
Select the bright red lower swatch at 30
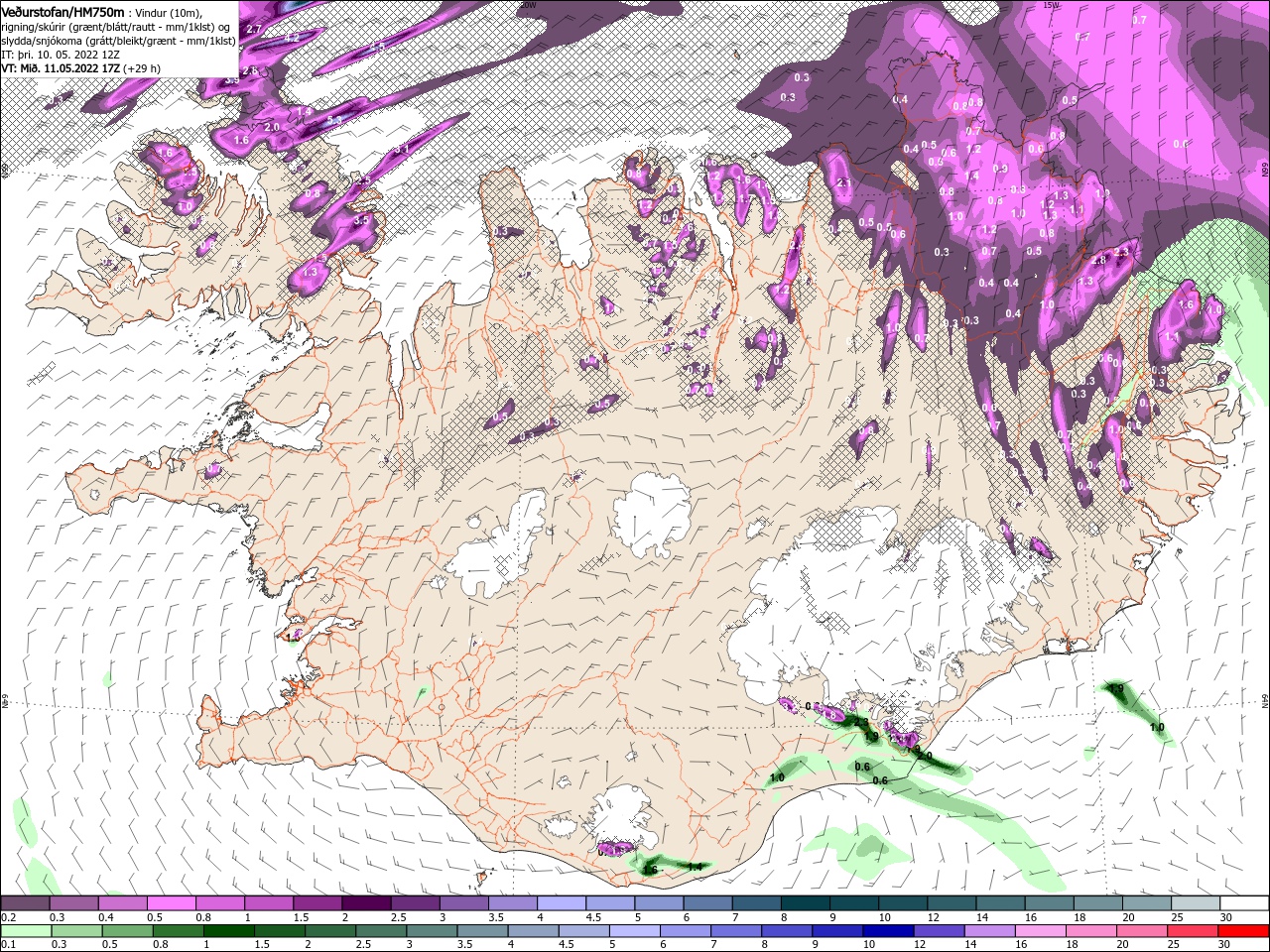tap(1244, 930)
